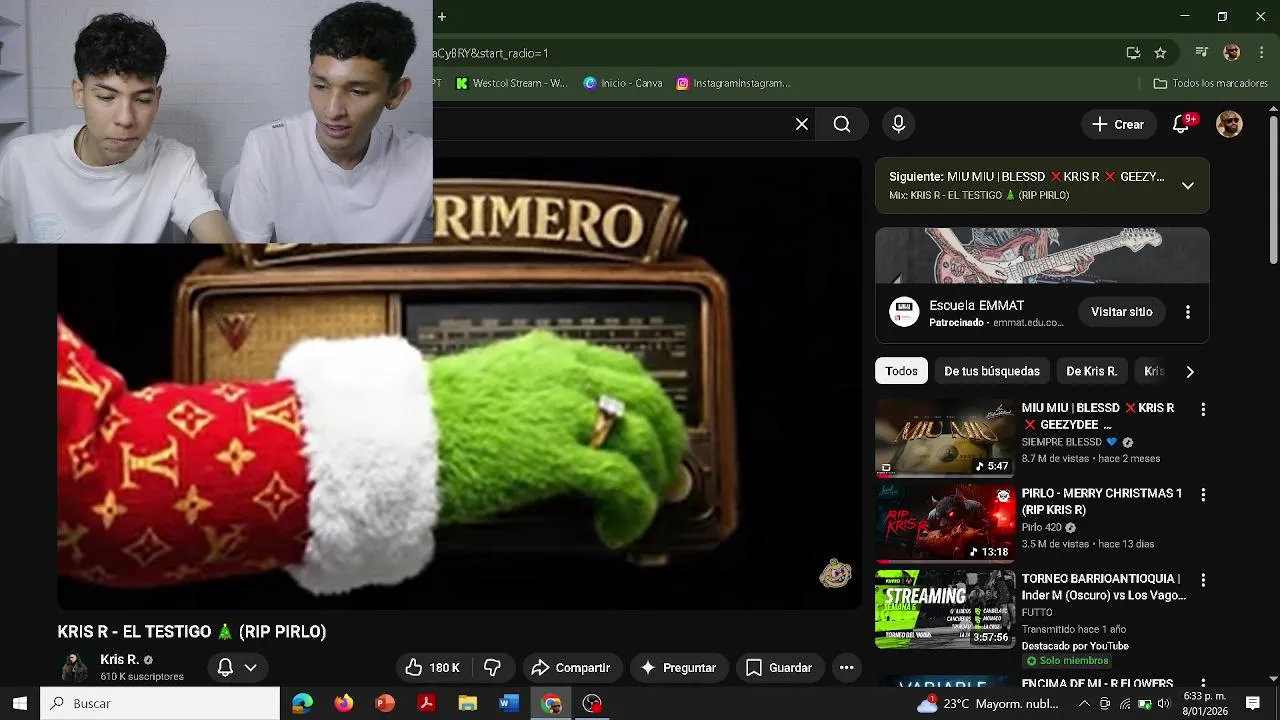The height and width of the screenshot is (720, 1280).
Task: Open Word from taskbar
Action: (509, 703)
